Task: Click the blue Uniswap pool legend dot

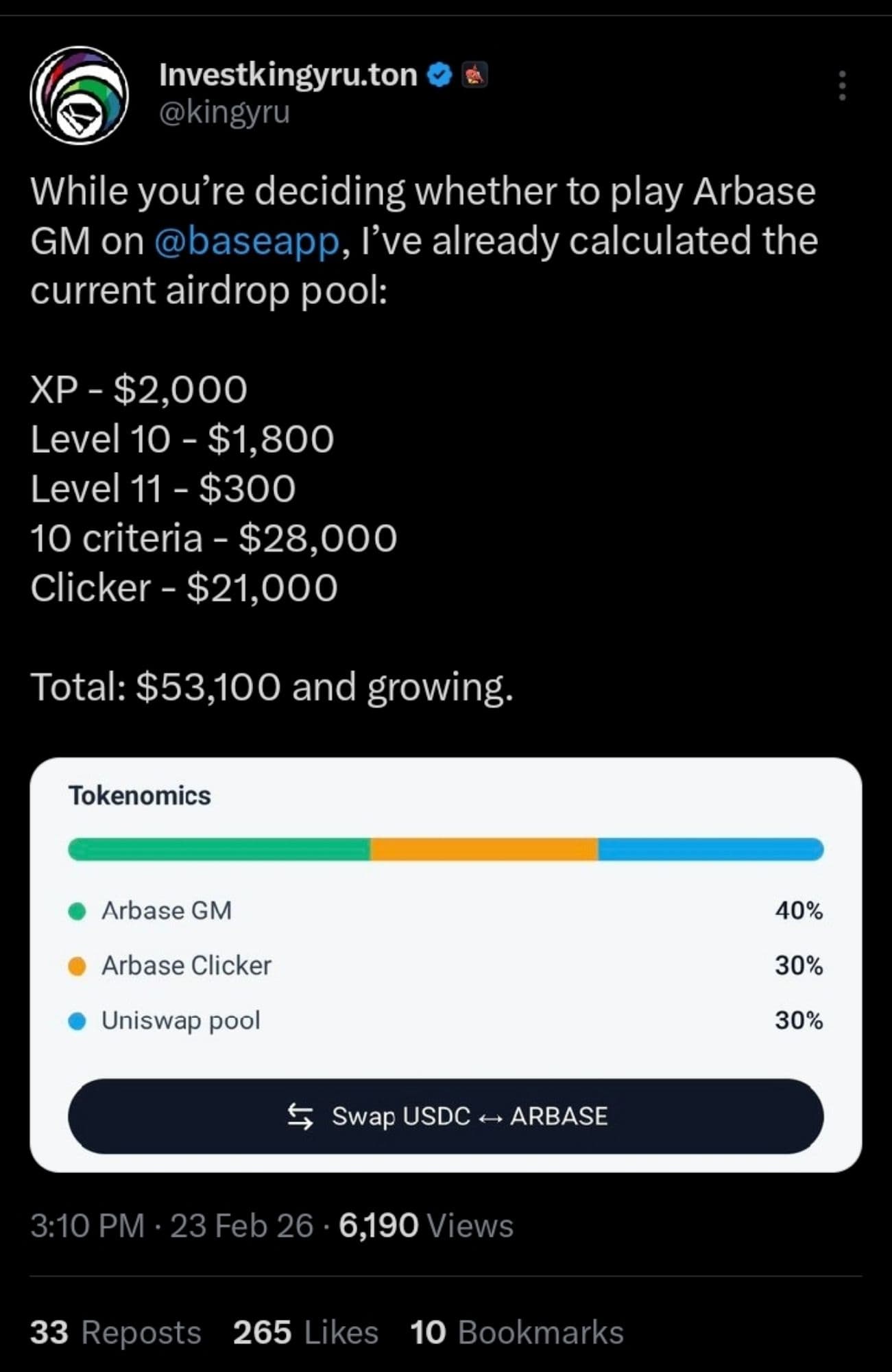Action: [77, 1021]
